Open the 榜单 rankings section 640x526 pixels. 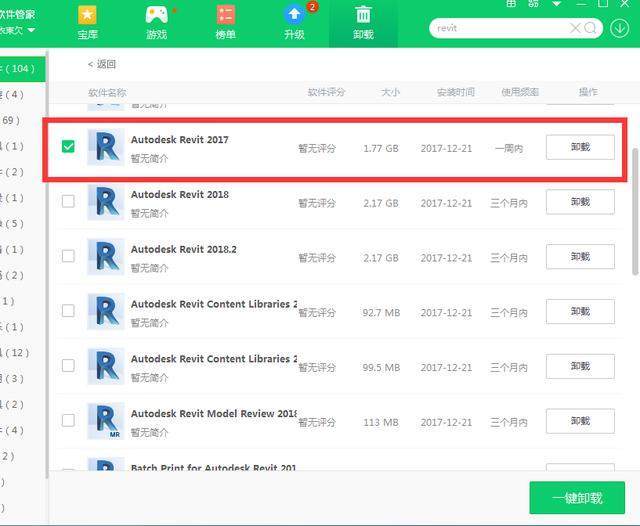pos(225,22)
